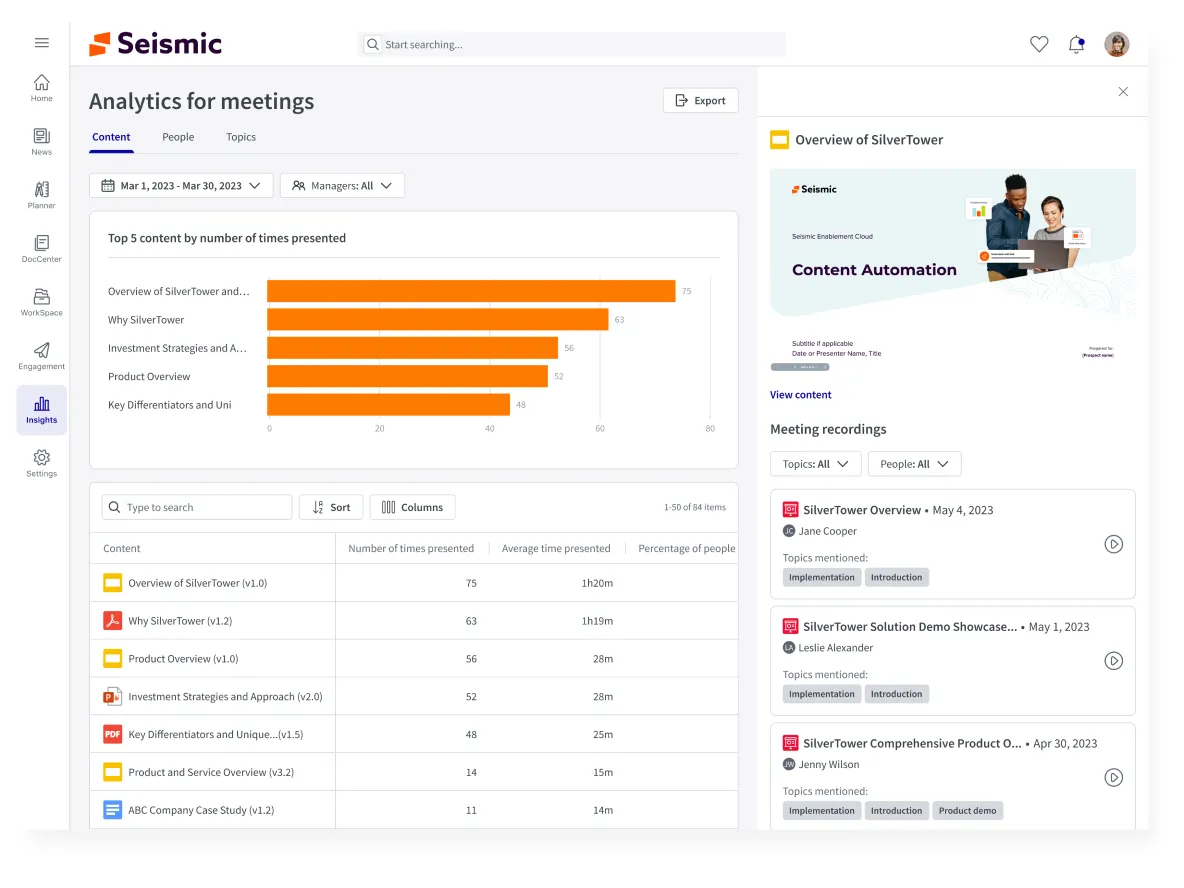Viewport: 1184px width, 888px height.
Task: Click the Product demo tag
Action: (967, 810)
